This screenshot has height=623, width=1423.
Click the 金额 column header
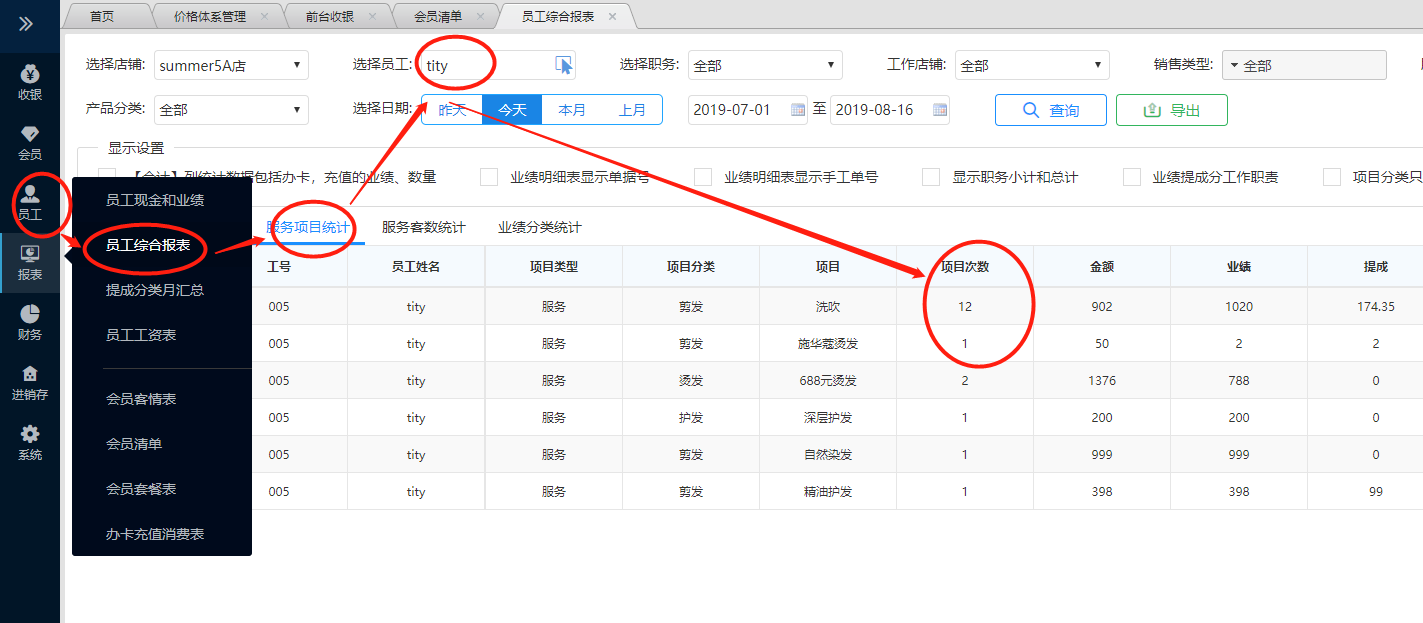click(1102, 267)
